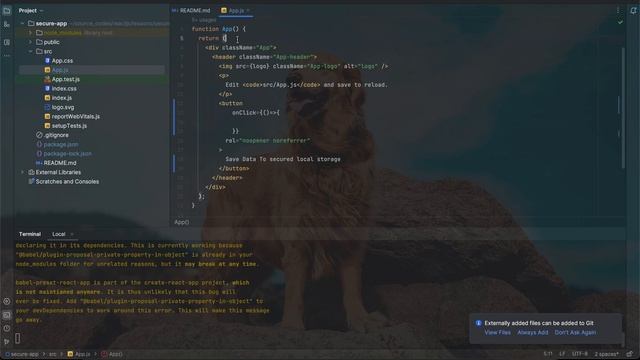
Task: Expand the node_modules folder
Action: pos(31,33)
